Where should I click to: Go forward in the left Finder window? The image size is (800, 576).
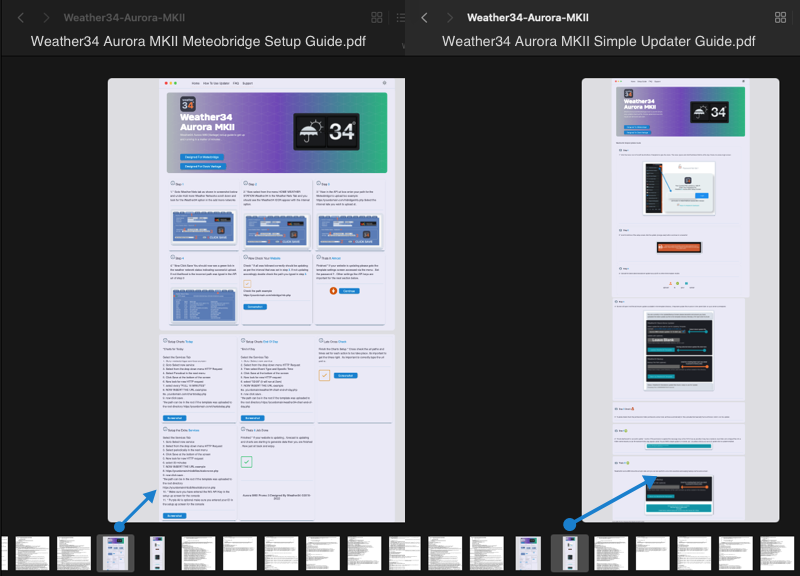point(46,18)
